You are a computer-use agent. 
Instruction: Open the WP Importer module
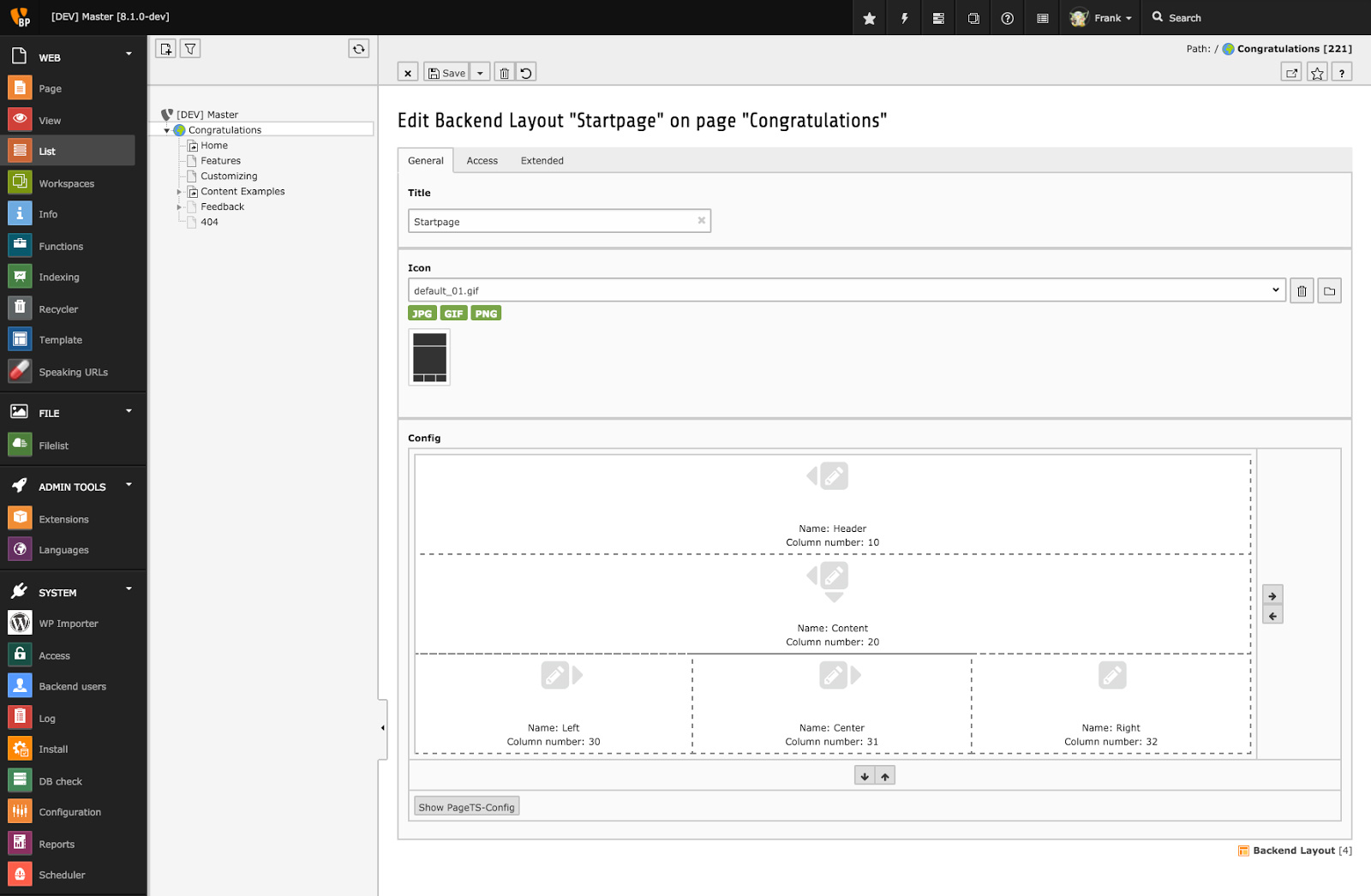coord(69,624)
